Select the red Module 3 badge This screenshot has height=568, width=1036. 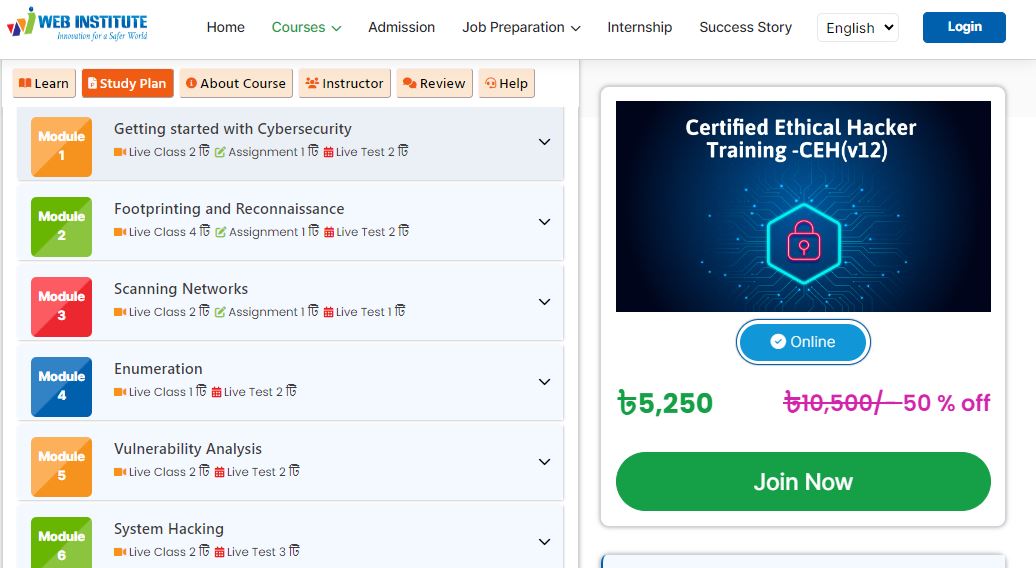coord(61,306)
